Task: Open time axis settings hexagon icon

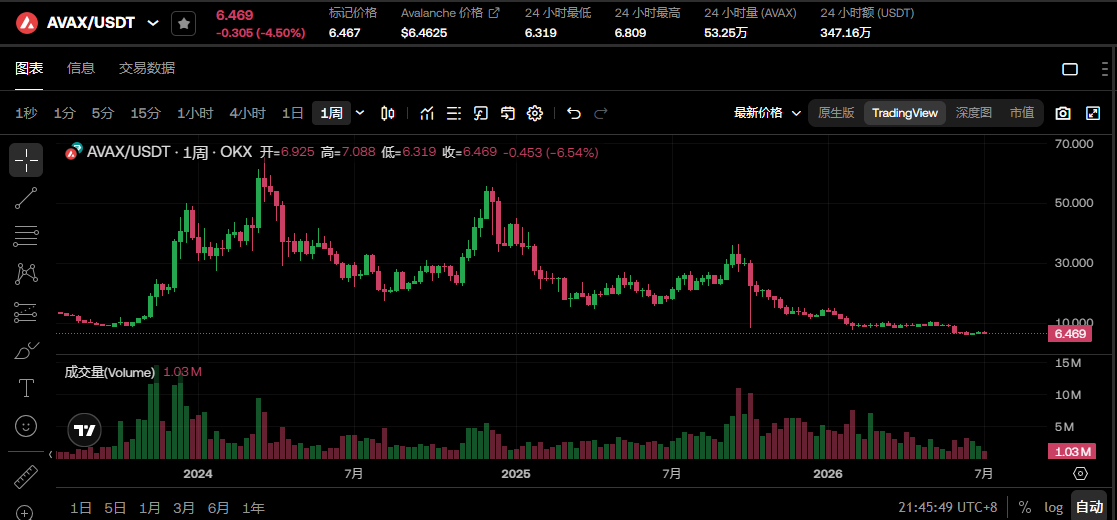Action: (x=1080, y=474)
